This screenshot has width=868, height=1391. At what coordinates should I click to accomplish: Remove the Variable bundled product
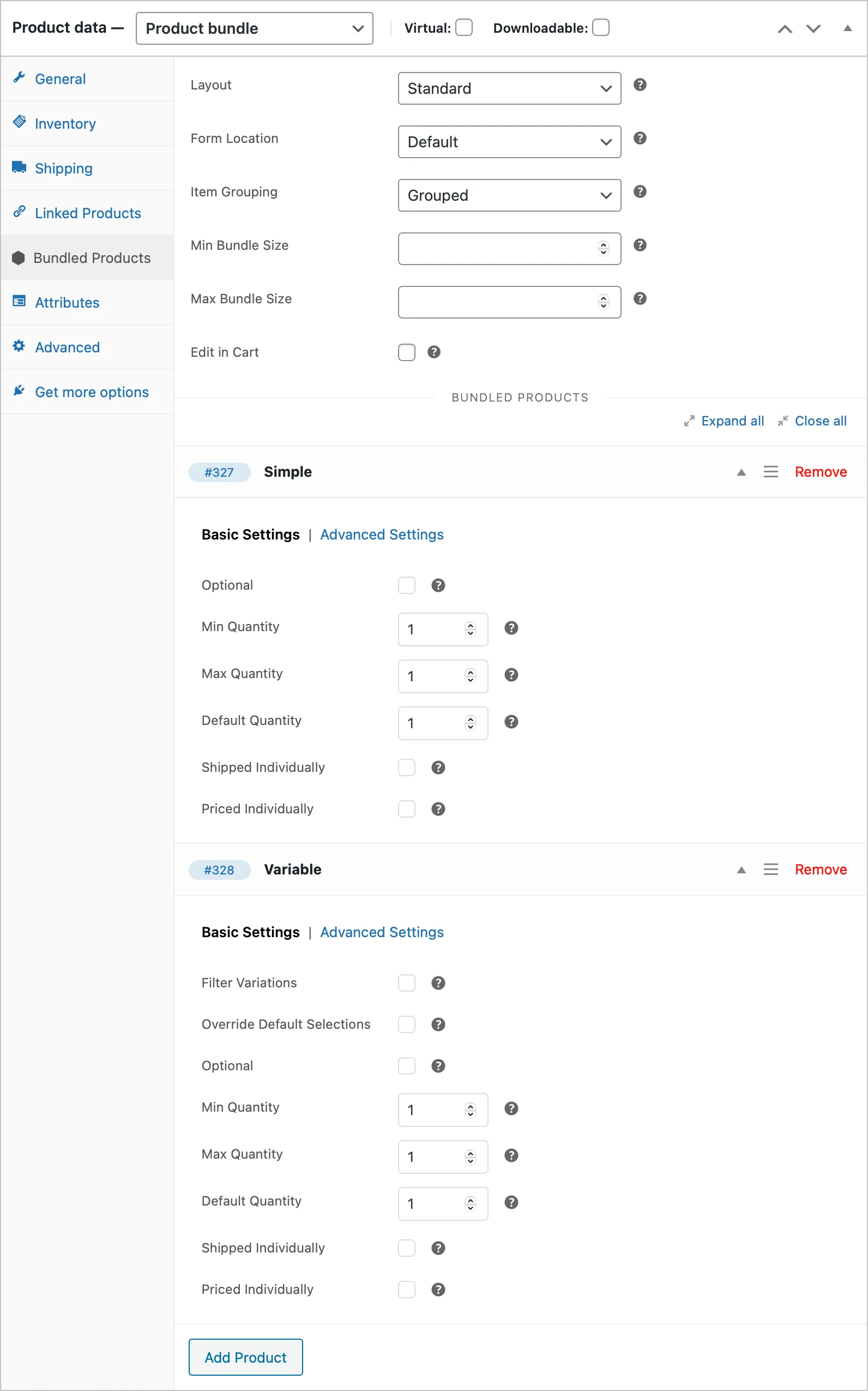pos(821,870)
